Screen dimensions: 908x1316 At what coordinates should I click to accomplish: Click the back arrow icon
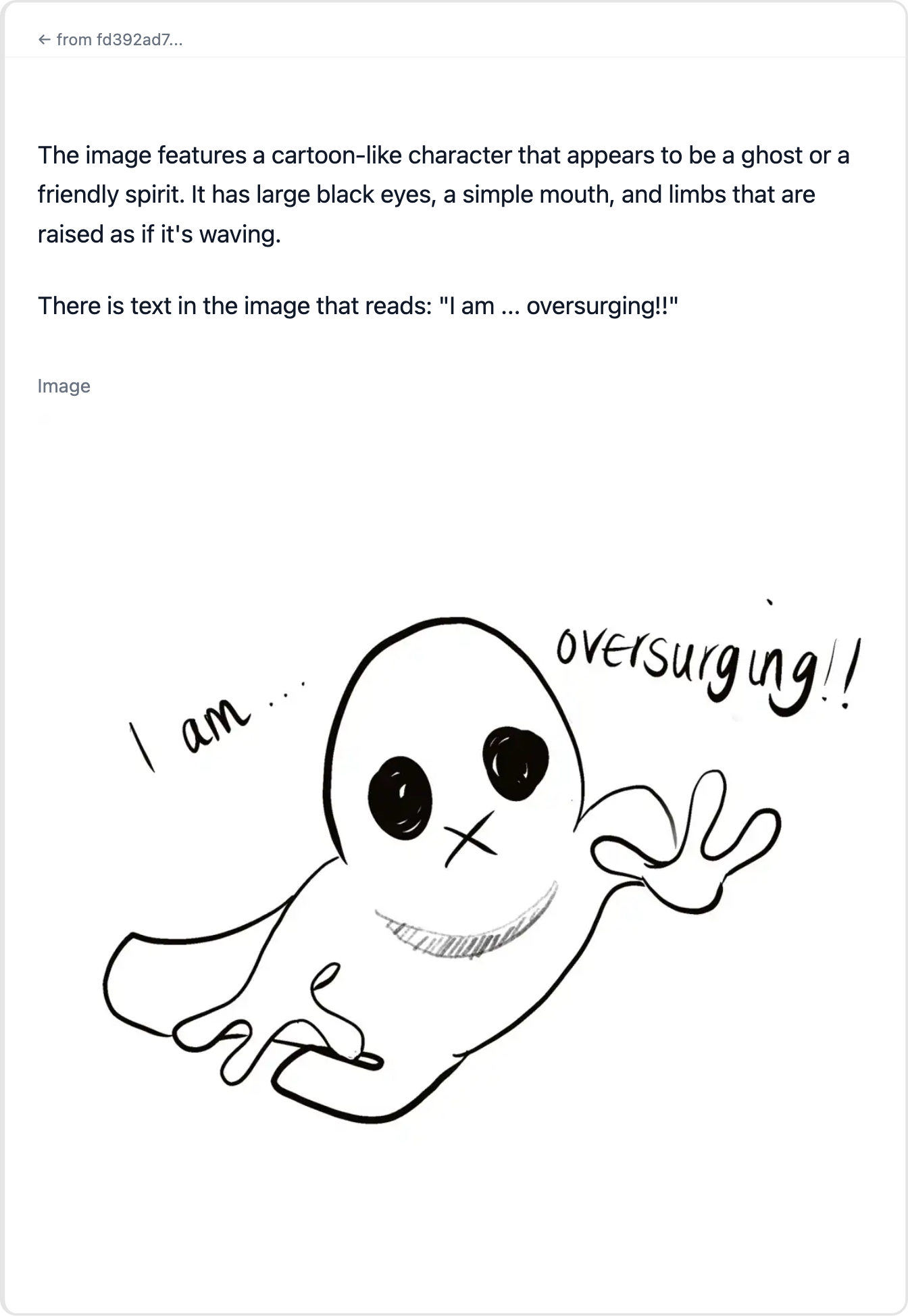coord(45,40)
